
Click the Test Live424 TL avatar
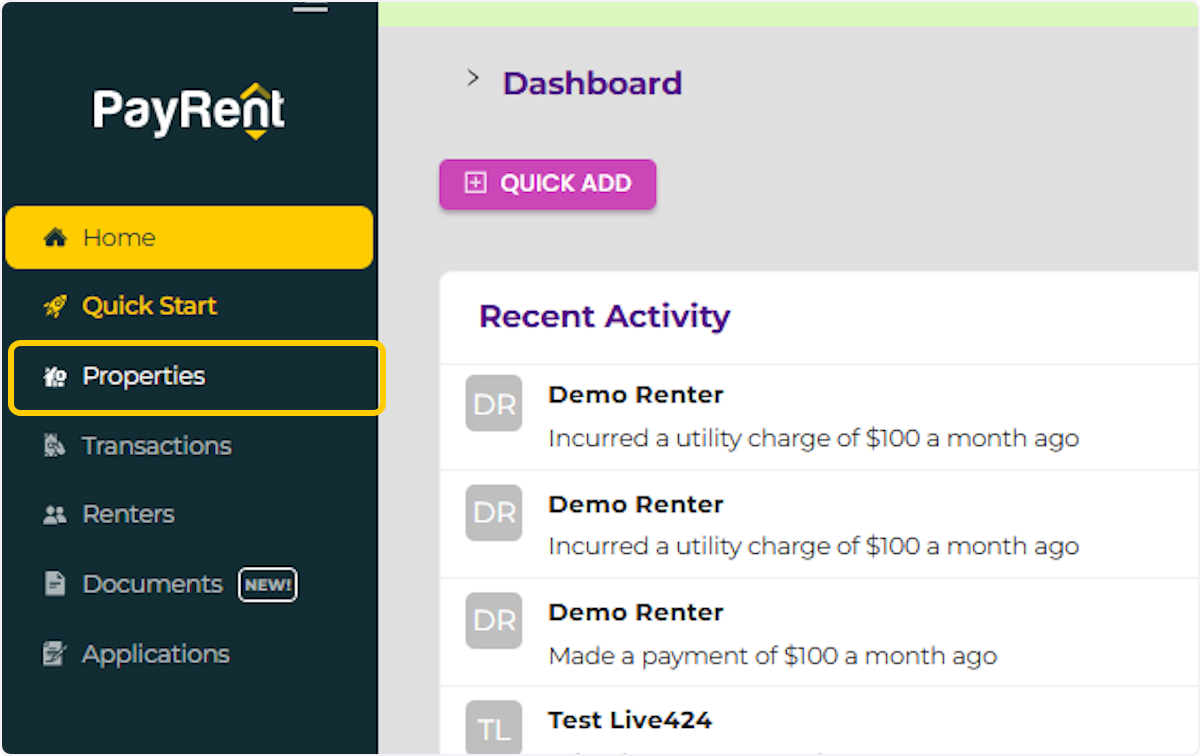coord(494,728)
